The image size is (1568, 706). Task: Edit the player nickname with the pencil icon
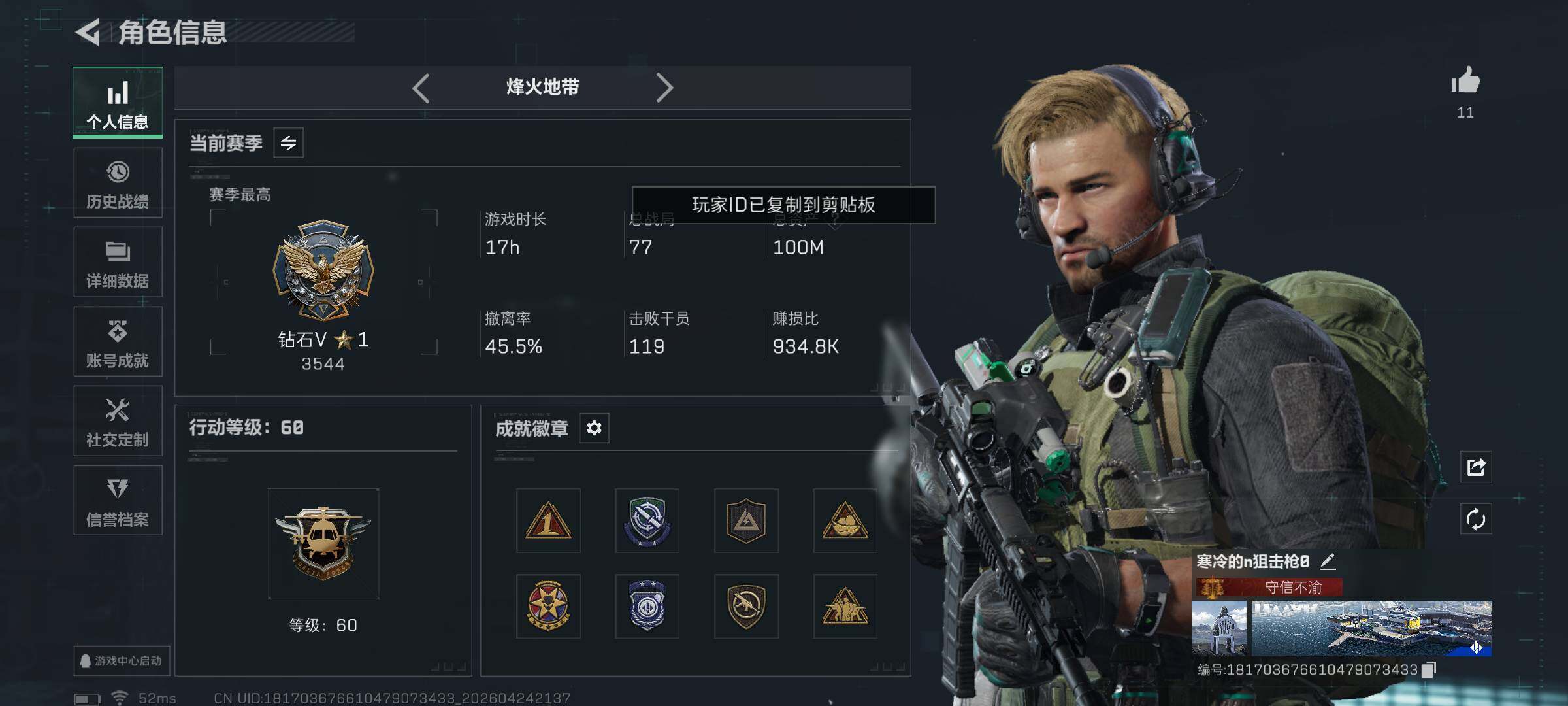tap(1328, 562)
